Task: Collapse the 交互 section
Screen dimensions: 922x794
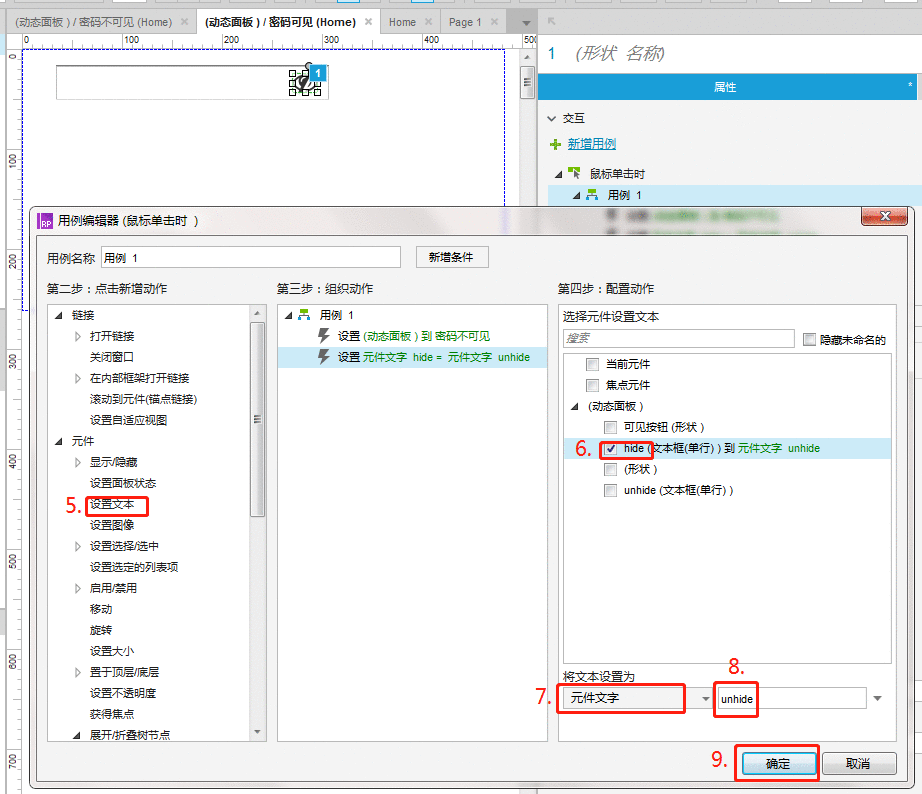Action: [552, 119]
